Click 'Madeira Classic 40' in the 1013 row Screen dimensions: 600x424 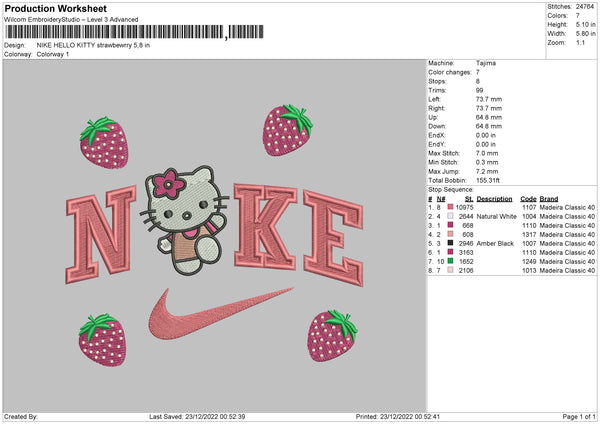[567, 270]
